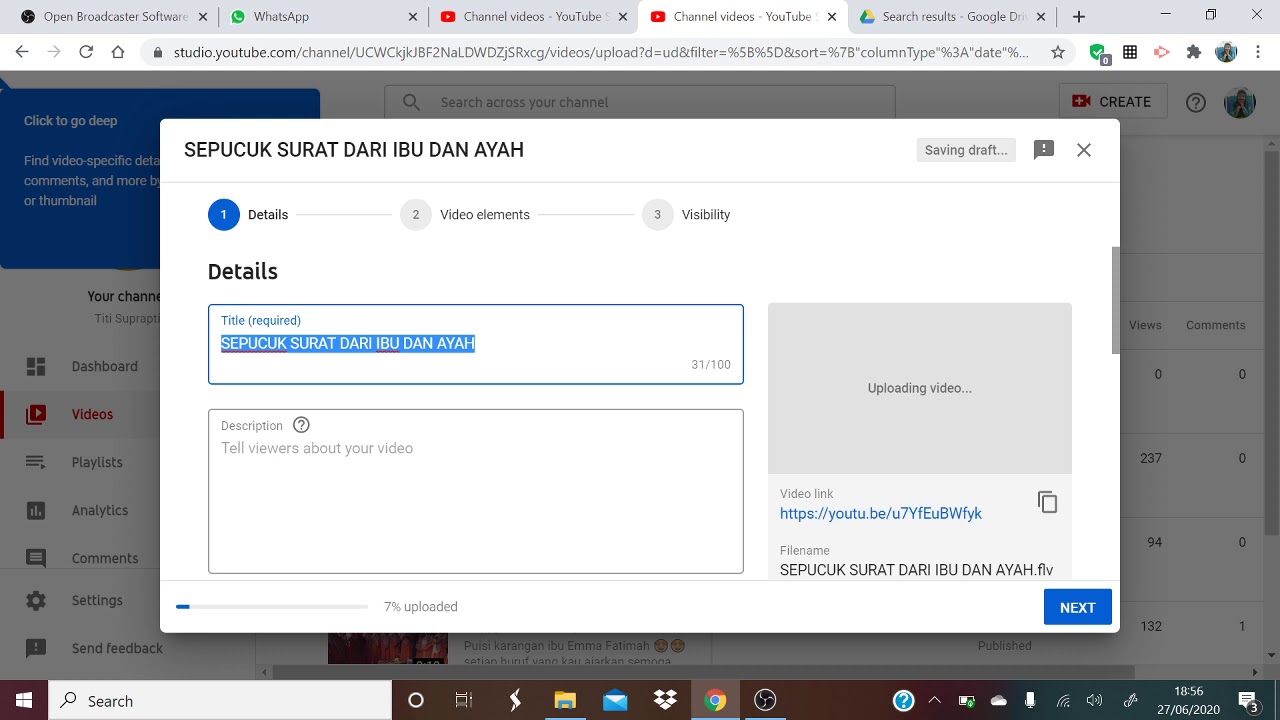This screenshot has width=1280, height=720.
Task: Open Cortana circle on taskbar
Action: coord(416,700)
